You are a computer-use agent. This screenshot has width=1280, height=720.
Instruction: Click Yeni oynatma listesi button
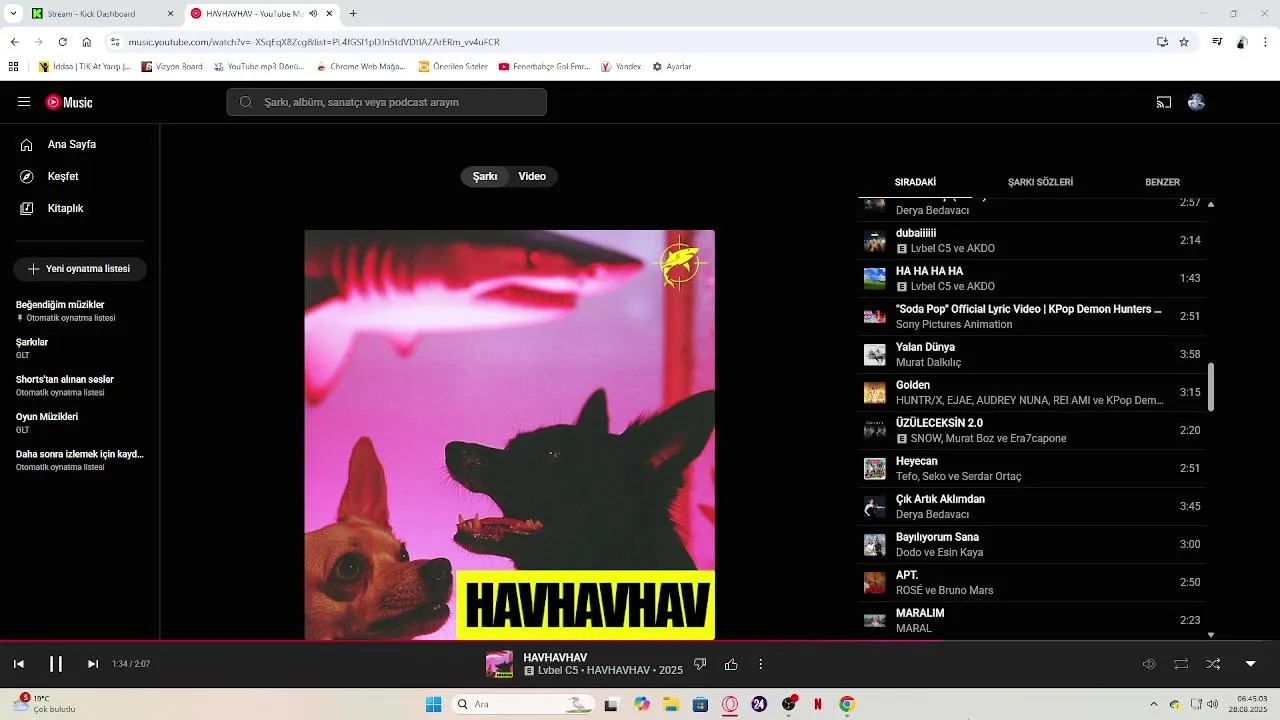click(80, 269)
